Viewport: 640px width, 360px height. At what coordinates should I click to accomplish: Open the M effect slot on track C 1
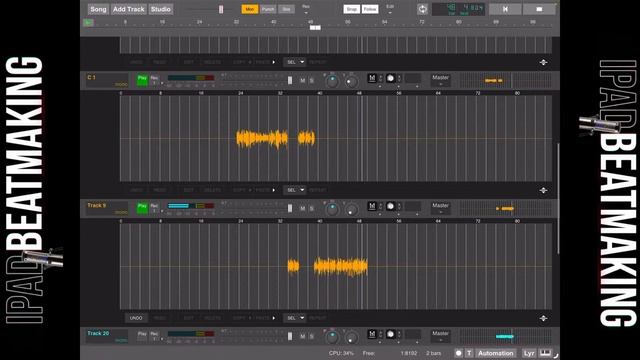(372, 78)
